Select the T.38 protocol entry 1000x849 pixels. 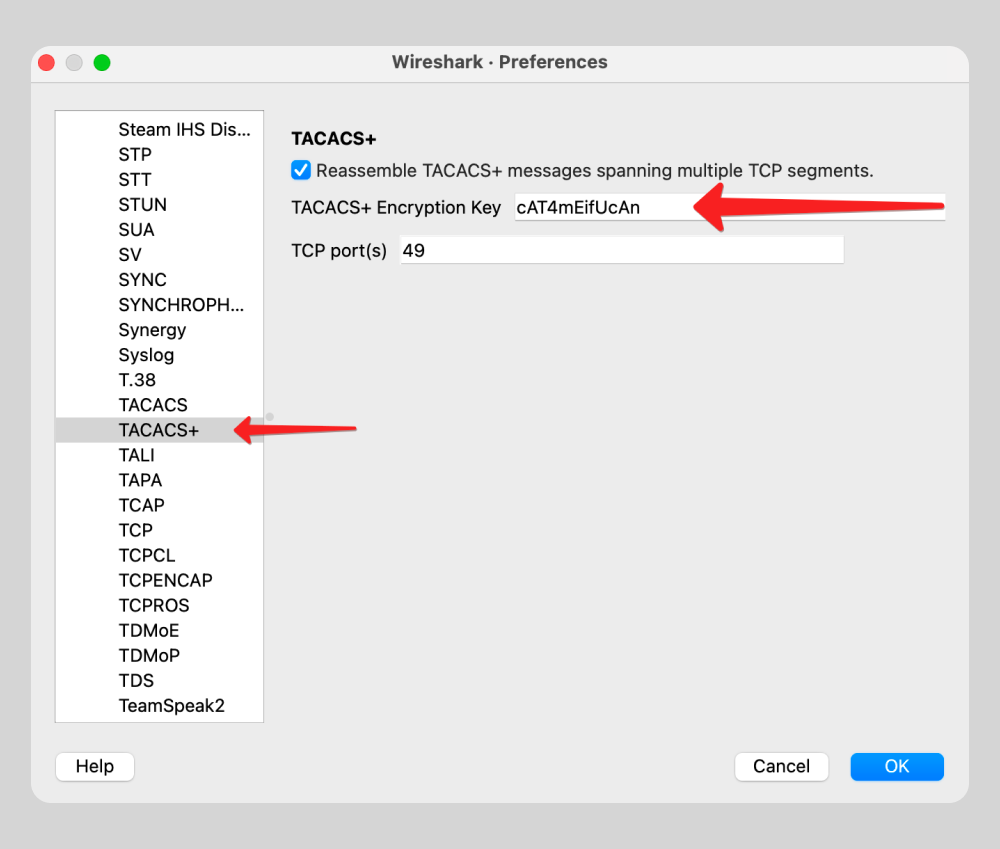pos(137,380)
